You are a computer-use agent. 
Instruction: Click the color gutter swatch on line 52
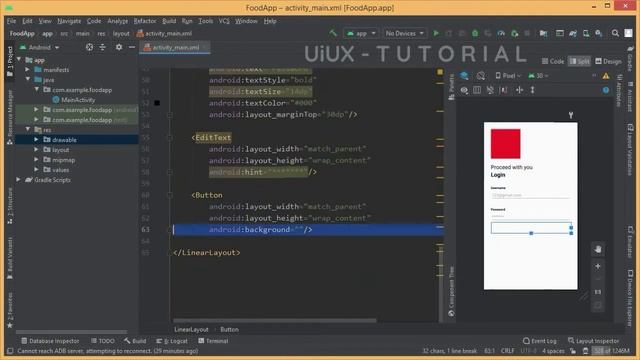pyautogui.click(x=157, y=103)
